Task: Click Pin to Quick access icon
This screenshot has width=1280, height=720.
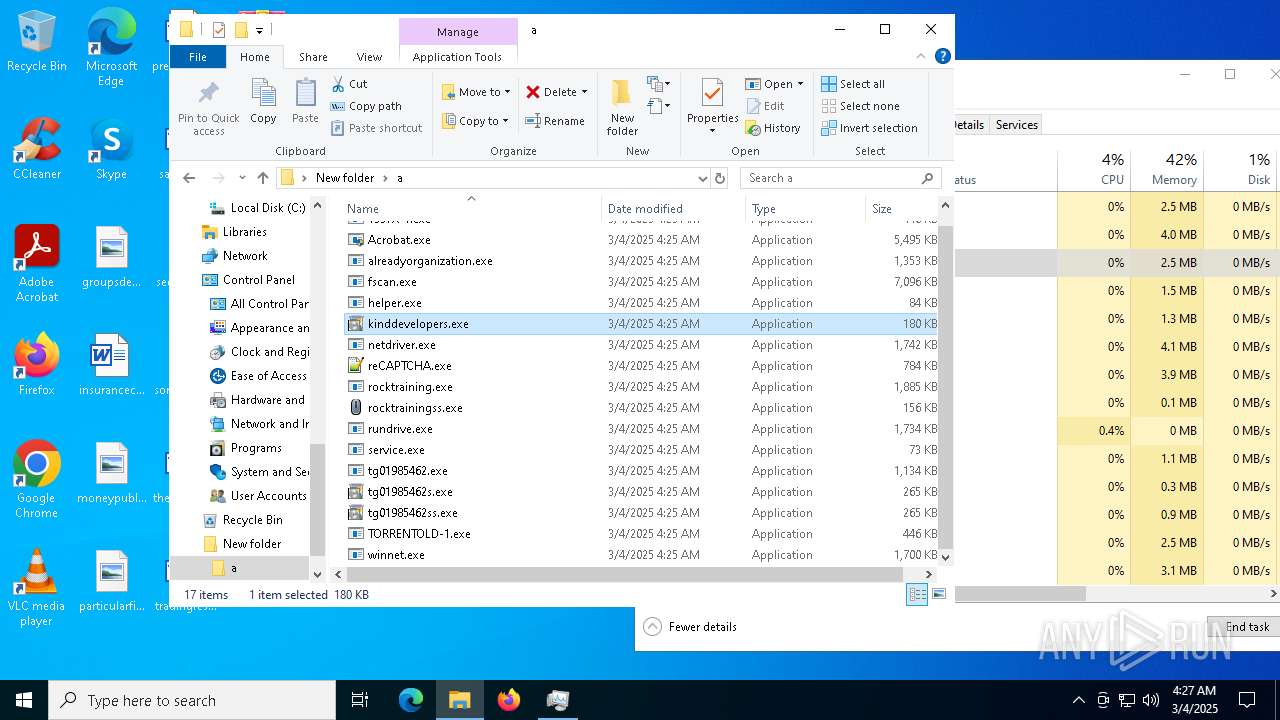Action: coord(209,108)
